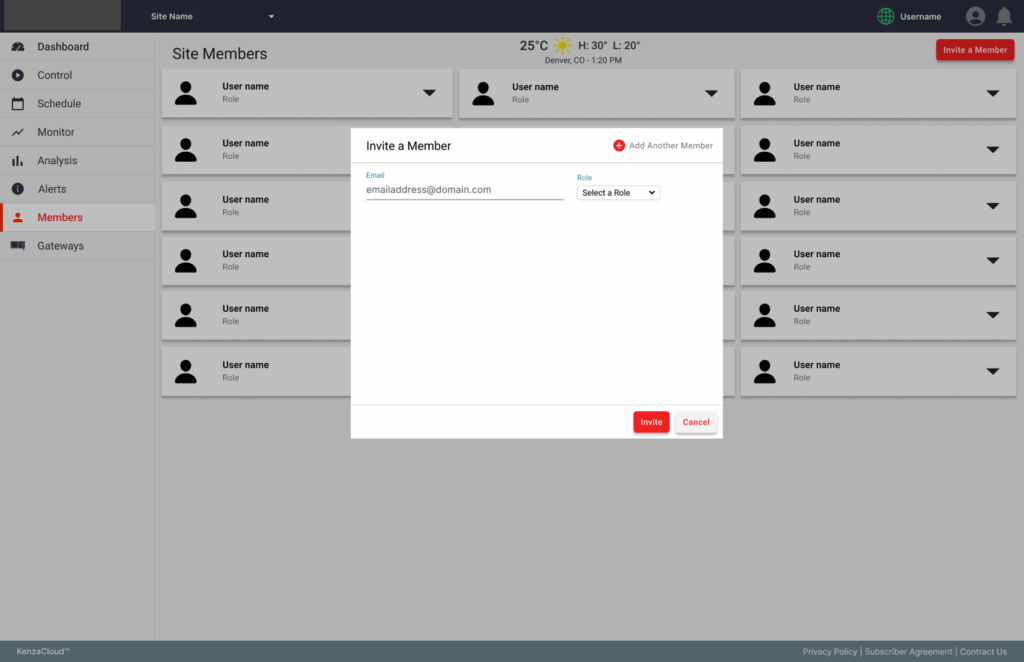Expand the Site Name dropdown
1024x662 pixels.
click(x=271, y=17)
